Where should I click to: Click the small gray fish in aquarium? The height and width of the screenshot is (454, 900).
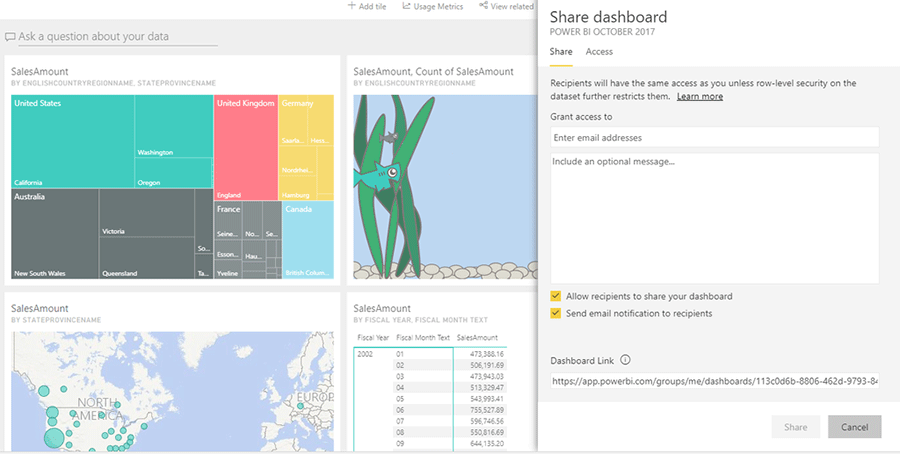click(389, 137)
